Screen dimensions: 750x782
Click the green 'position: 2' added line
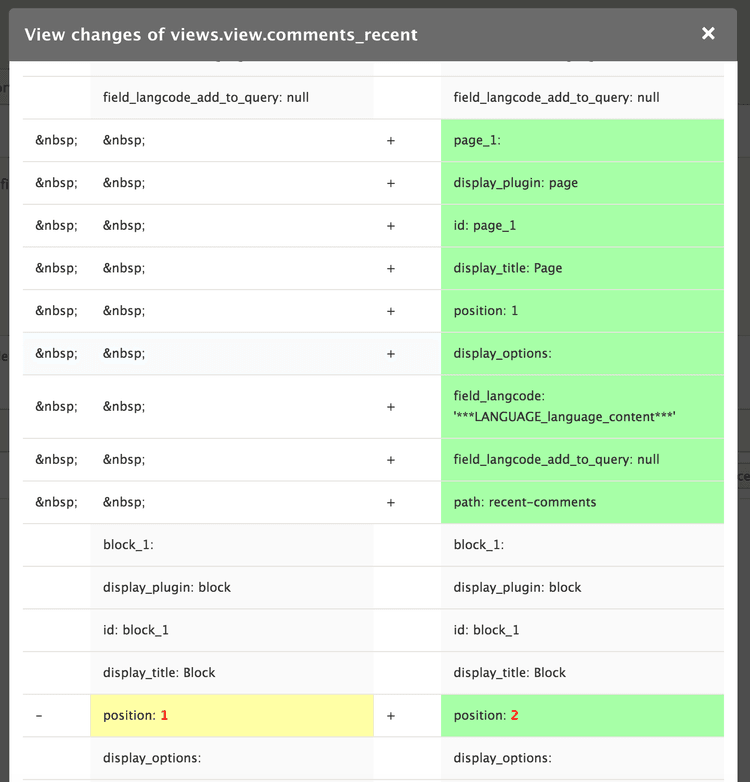[582, 716]
